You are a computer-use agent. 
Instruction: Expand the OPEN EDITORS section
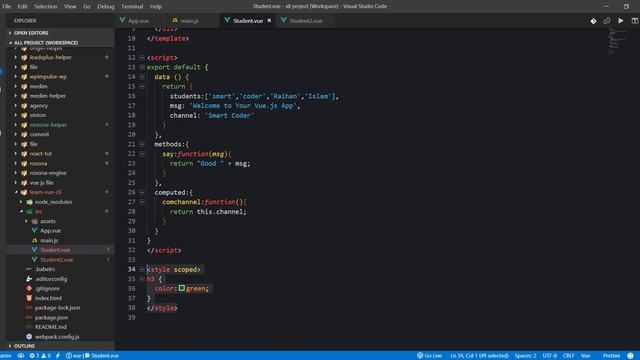pos(10,33)
